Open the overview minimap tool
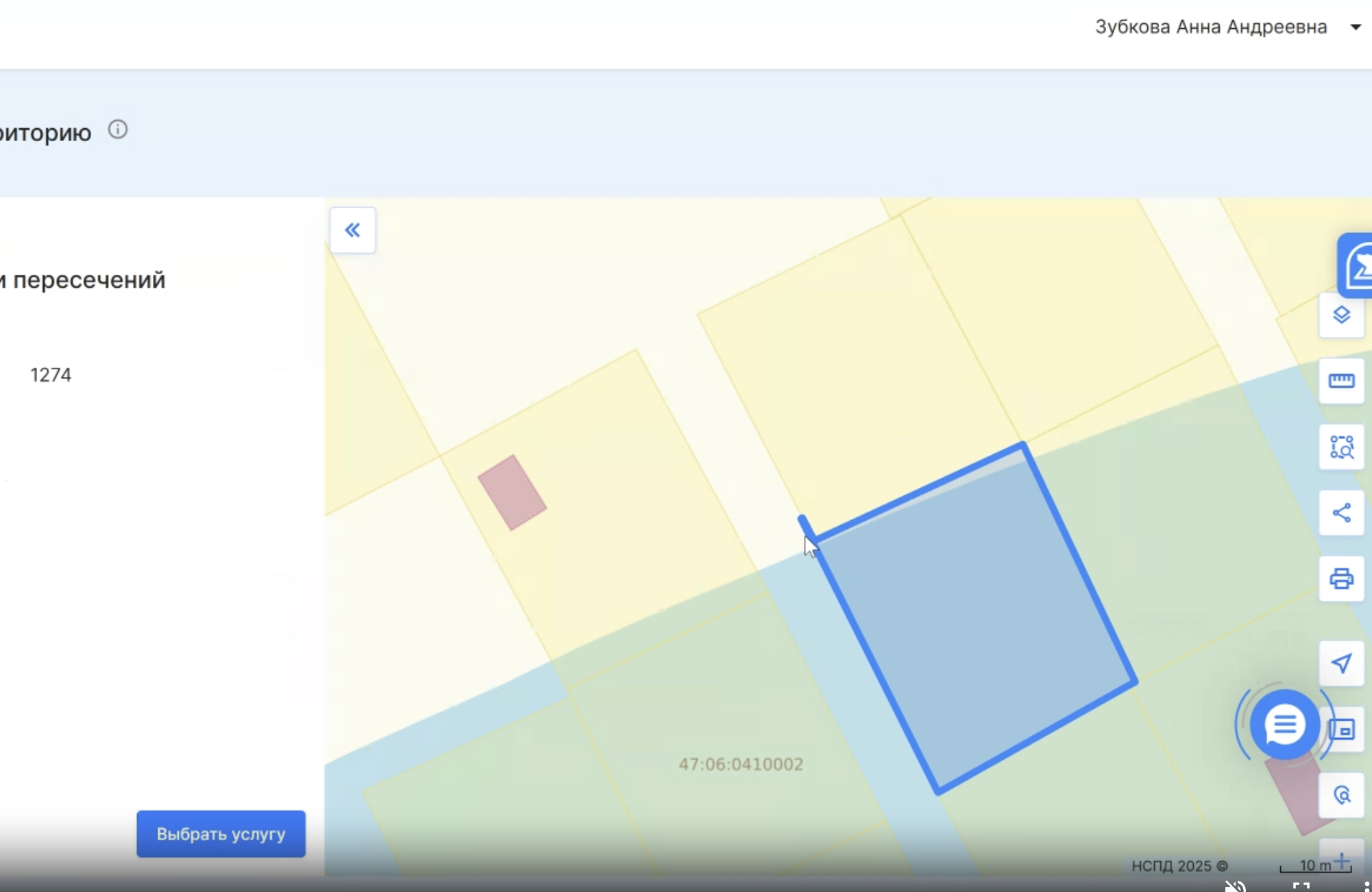This screenshot has width=1372, height=892. coord(1345,730)
